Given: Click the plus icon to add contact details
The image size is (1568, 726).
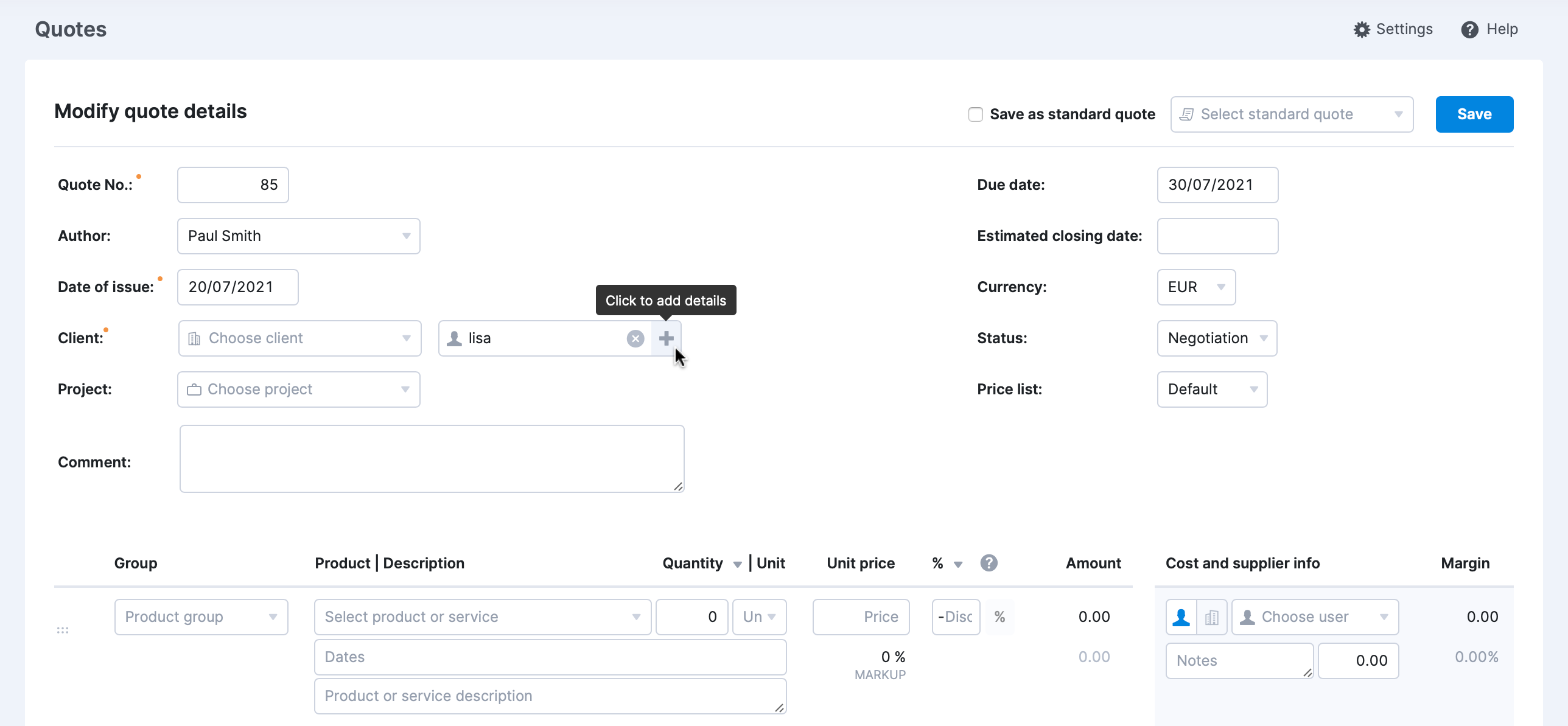Looking at the screenshot, I should point(666,338).
